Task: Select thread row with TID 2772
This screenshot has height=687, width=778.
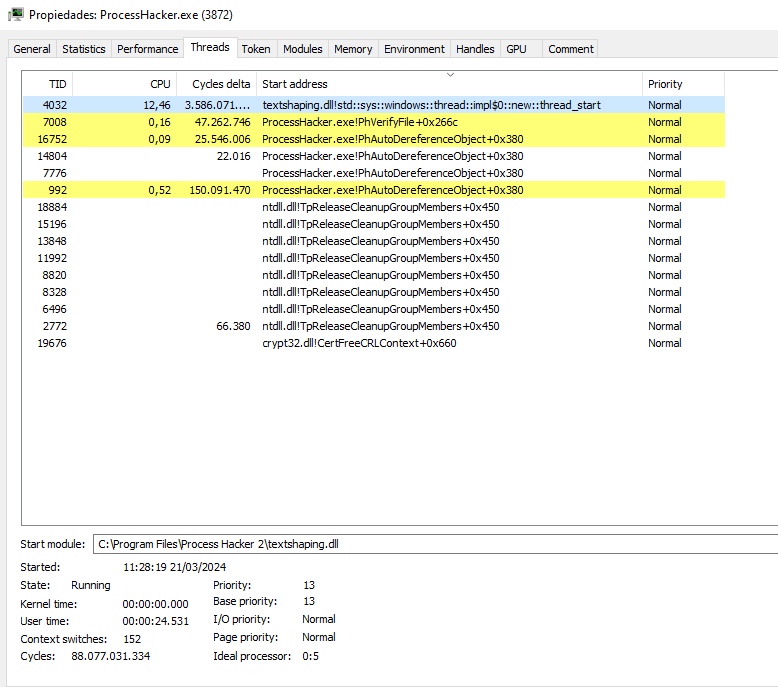Action: [x=374, y=326]
